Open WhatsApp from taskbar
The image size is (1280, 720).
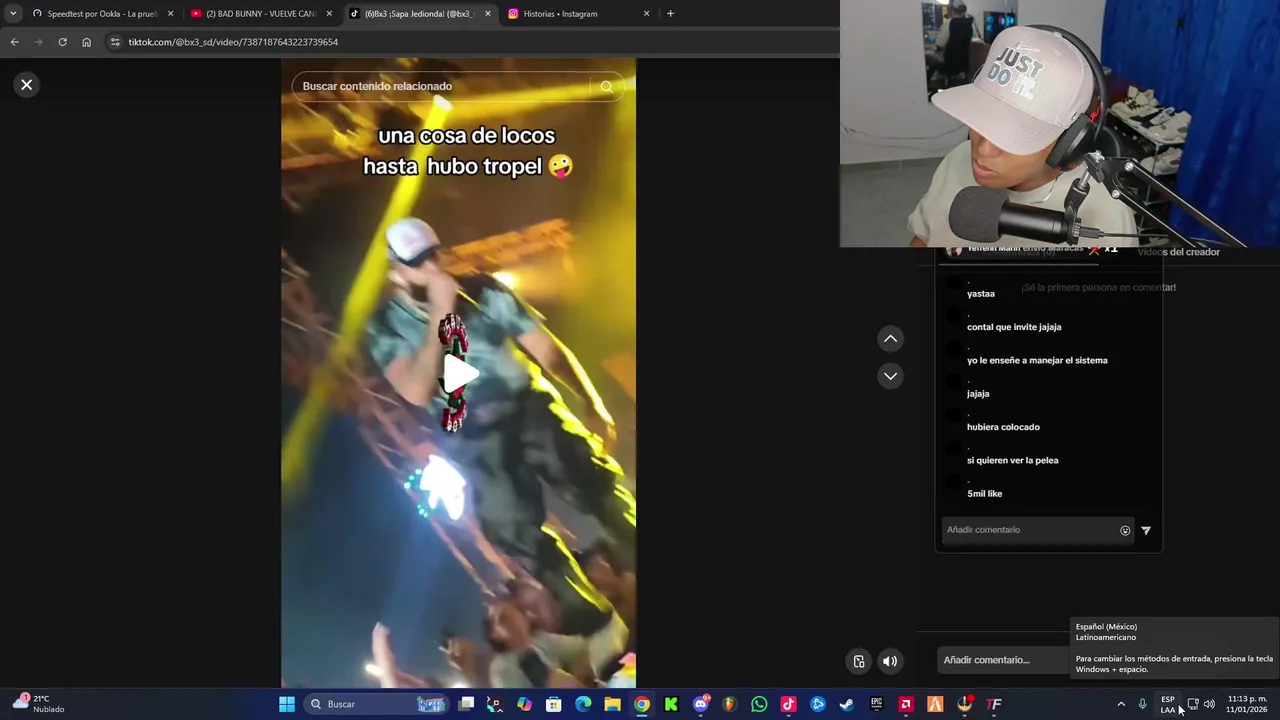point(759,704)
